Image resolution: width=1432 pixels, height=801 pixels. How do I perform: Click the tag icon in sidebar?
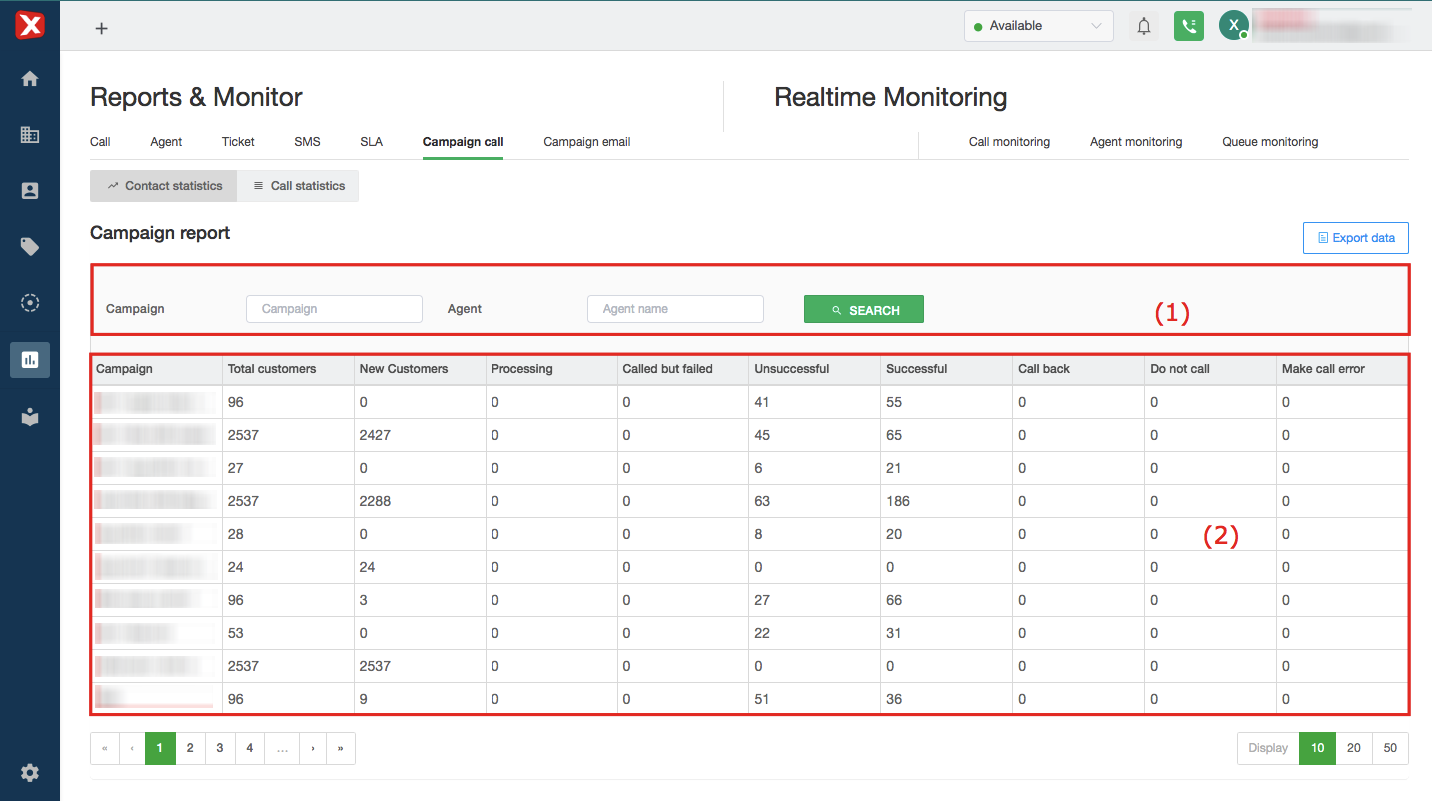[30, 247]
